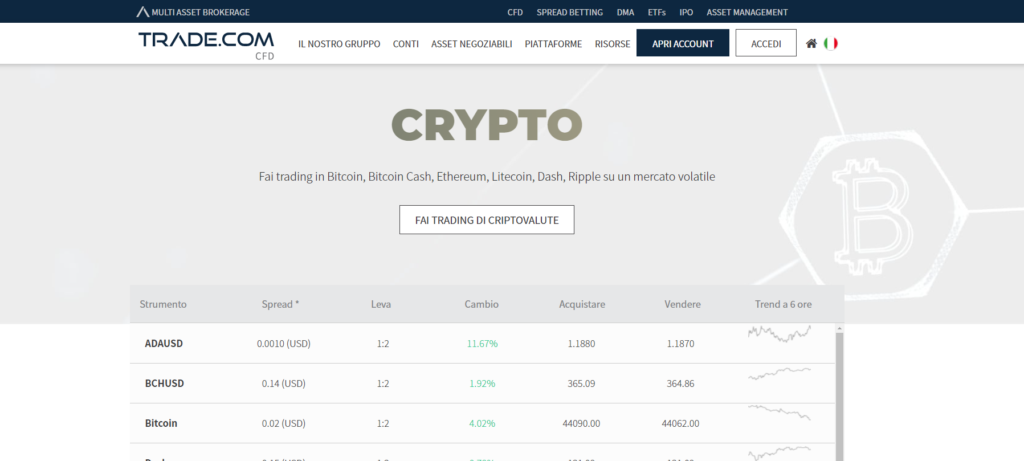Viewport: 1024px width, 461px height.
Task: Click the Accedi login button
Action: (766, 43)
